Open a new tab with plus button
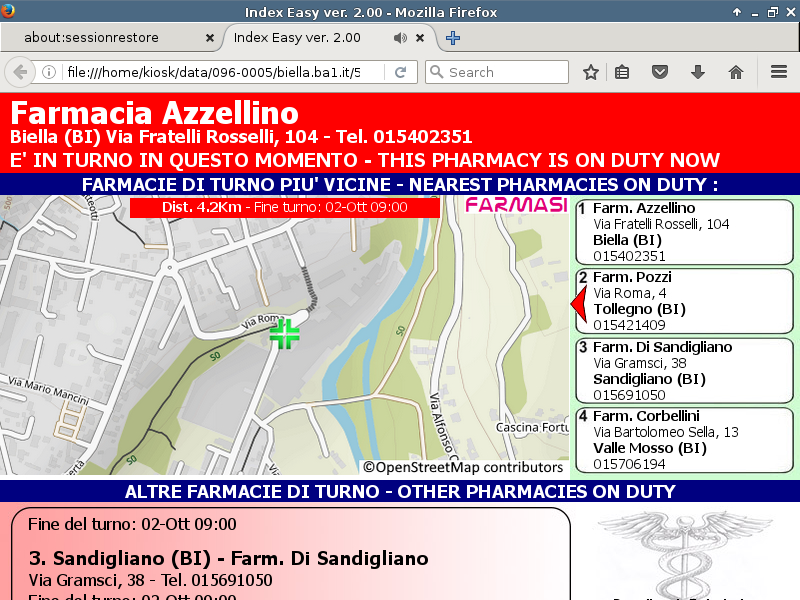This screenshot has height=600, width=800. pyautogui.click(x=453, y=38)
